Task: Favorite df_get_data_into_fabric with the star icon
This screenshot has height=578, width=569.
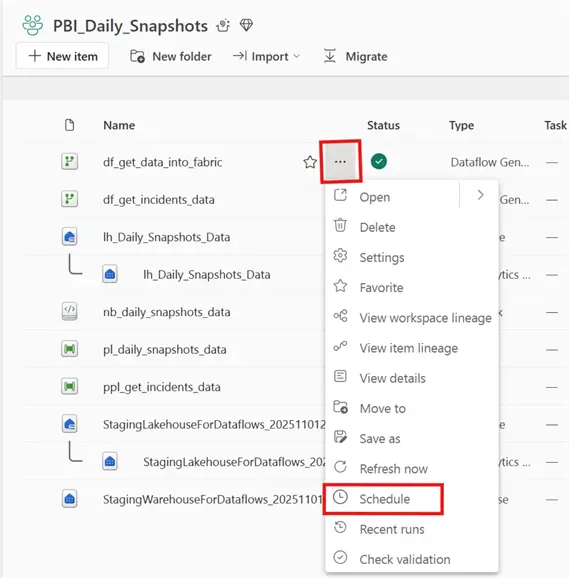Action: 310,162
